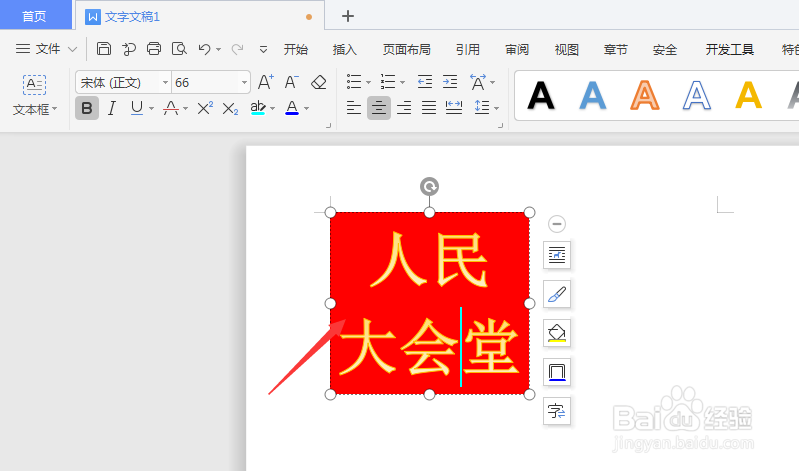Click distributed alignment icon
Viewport: 799px width, 471px height.
(x=454, y=108)
